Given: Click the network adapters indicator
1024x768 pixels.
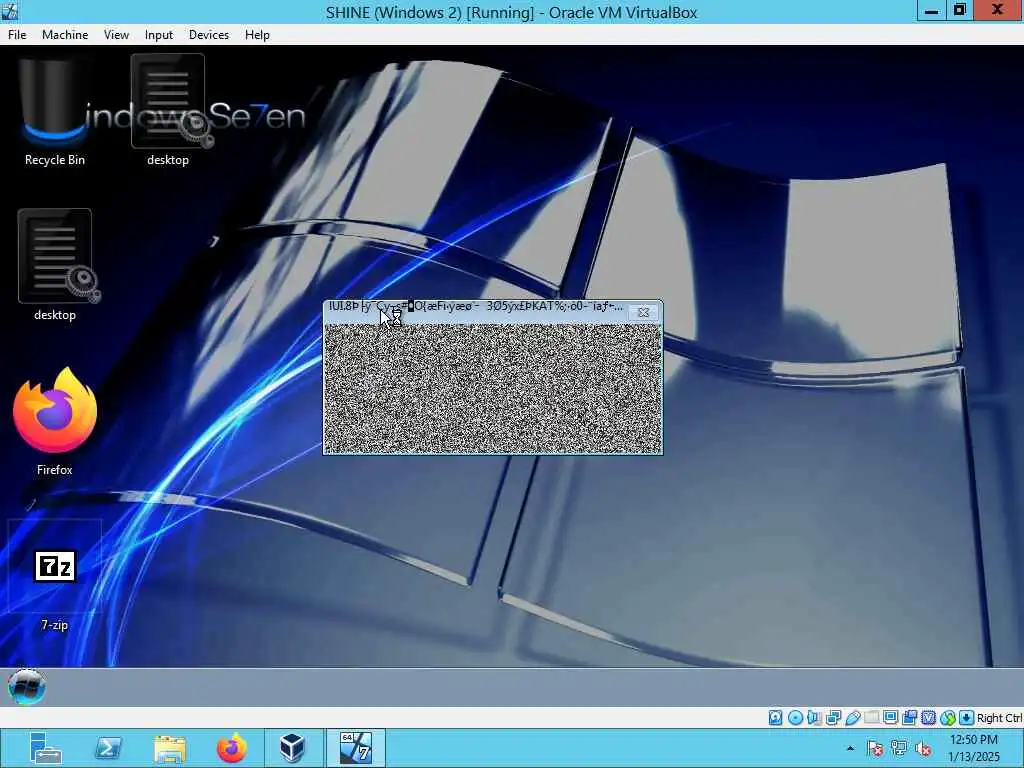Looking at the screenshot, I should click(x=833, y=718).
